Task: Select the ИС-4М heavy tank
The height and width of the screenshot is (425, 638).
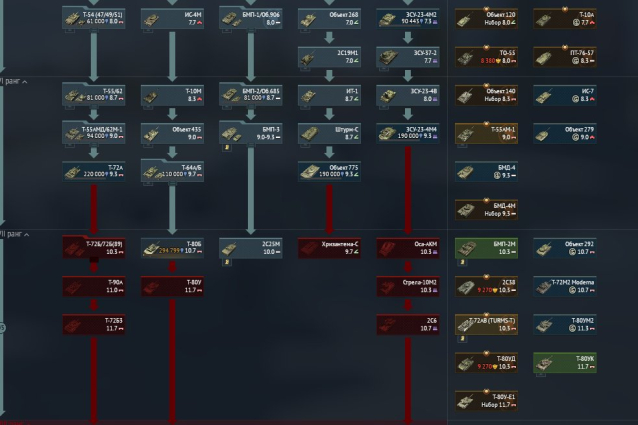Action: point(172,17)
